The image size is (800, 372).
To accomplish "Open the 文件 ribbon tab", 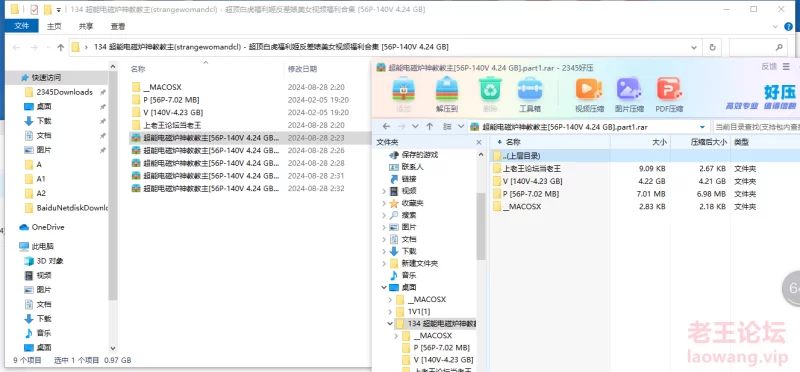I will pos(21,26).
